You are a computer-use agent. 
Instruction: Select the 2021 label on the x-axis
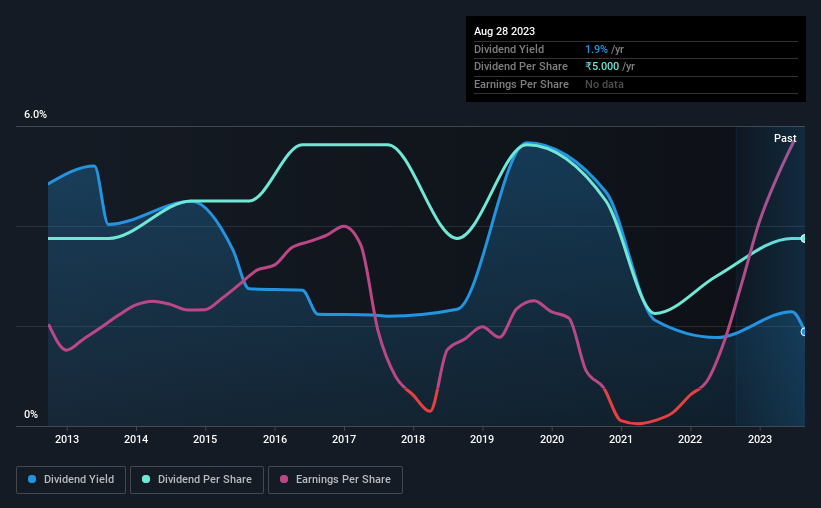[x=620, y=439]
